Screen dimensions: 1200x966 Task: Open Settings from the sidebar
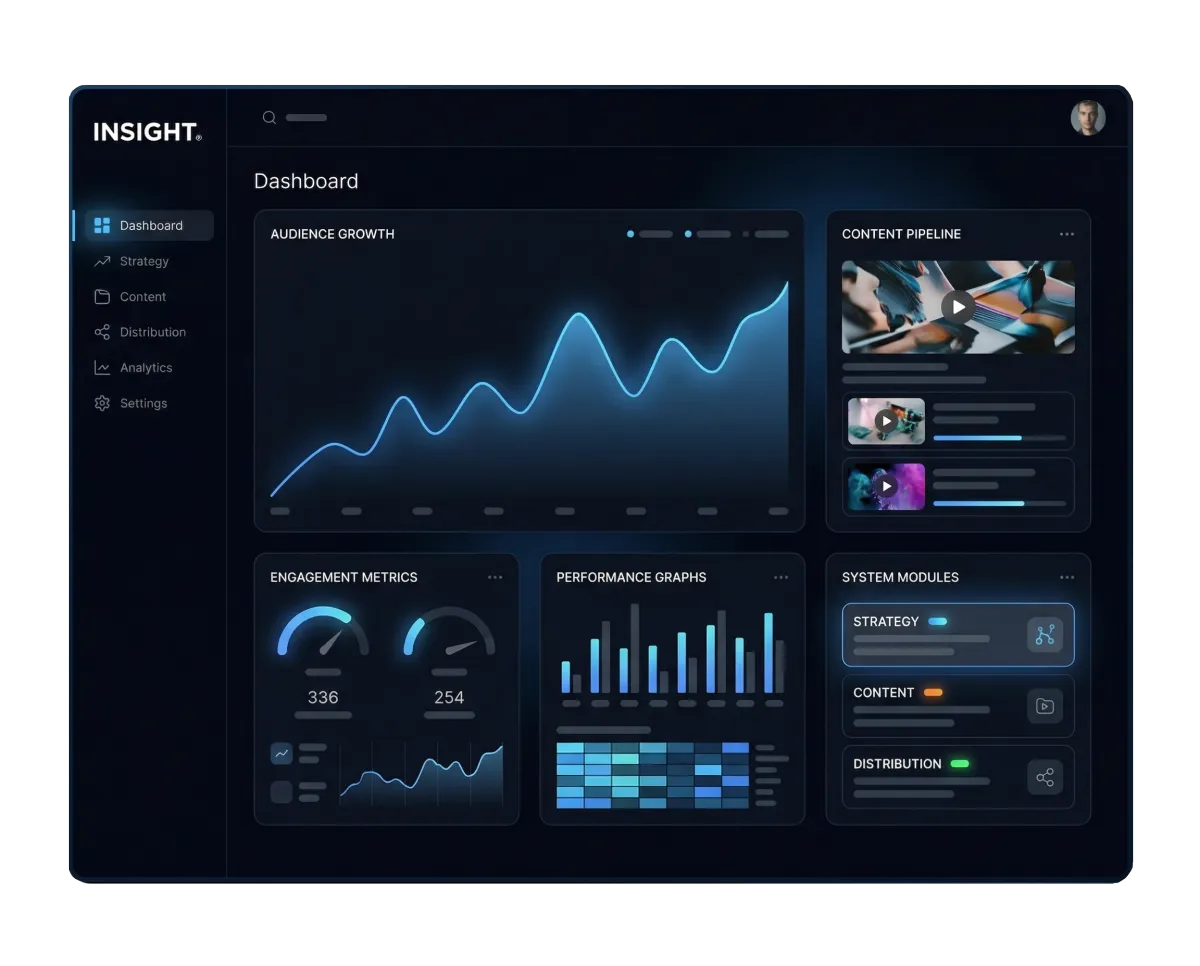click(x=143, y=403)
